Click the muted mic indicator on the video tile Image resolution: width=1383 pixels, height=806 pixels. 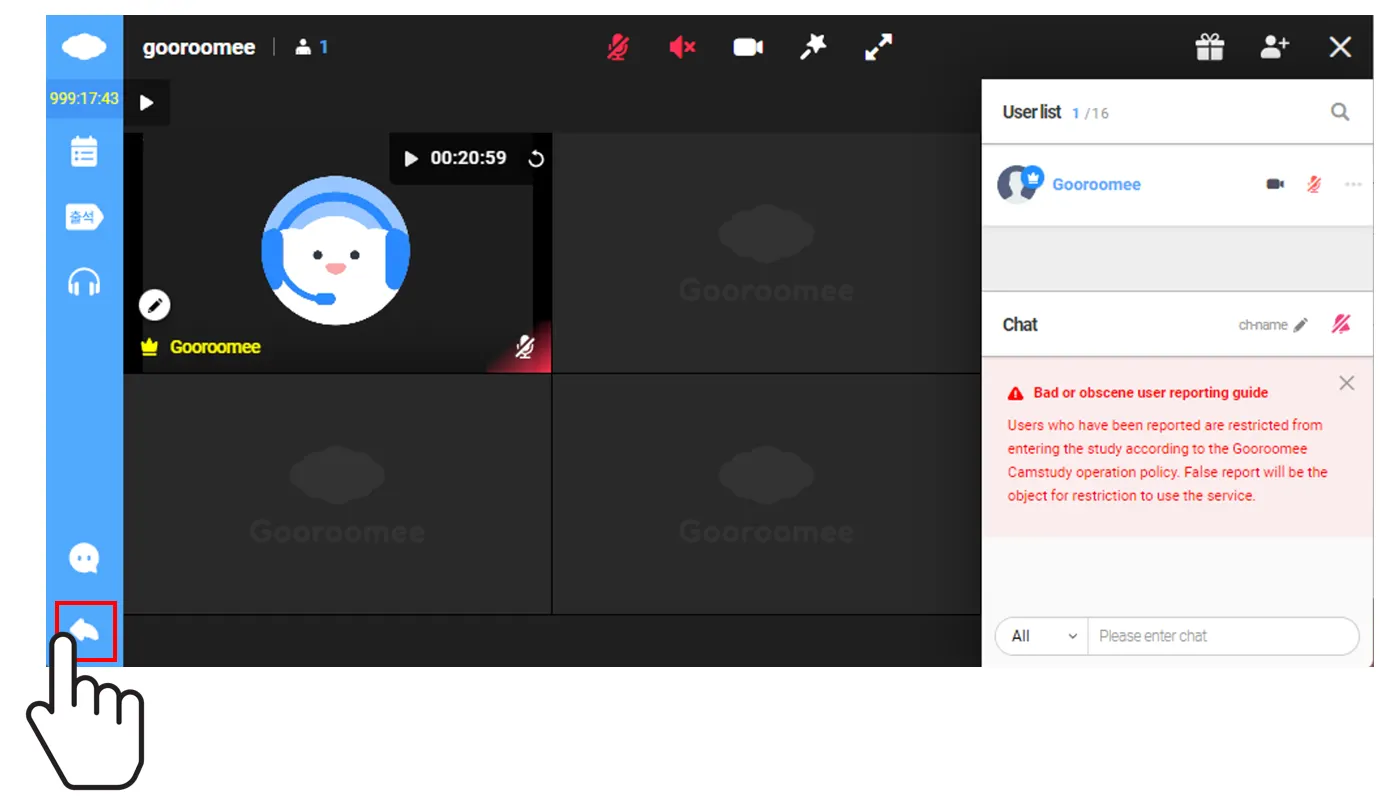tap(525, 347)
